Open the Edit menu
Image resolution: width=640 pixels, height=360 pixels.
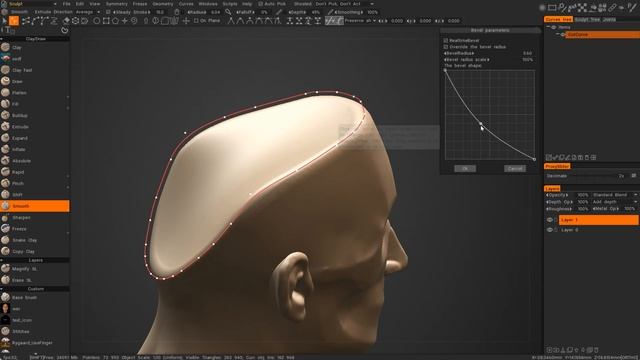80,4
